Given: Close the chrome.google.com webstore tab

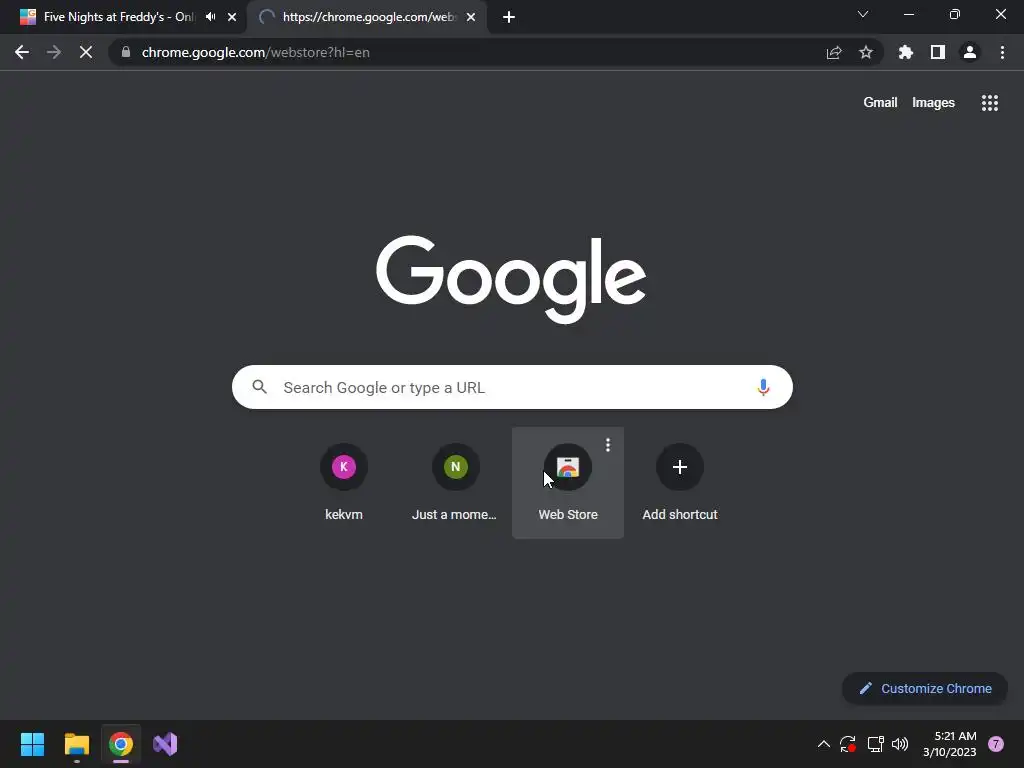Looking at the screenshot, I should click(471, 17).
